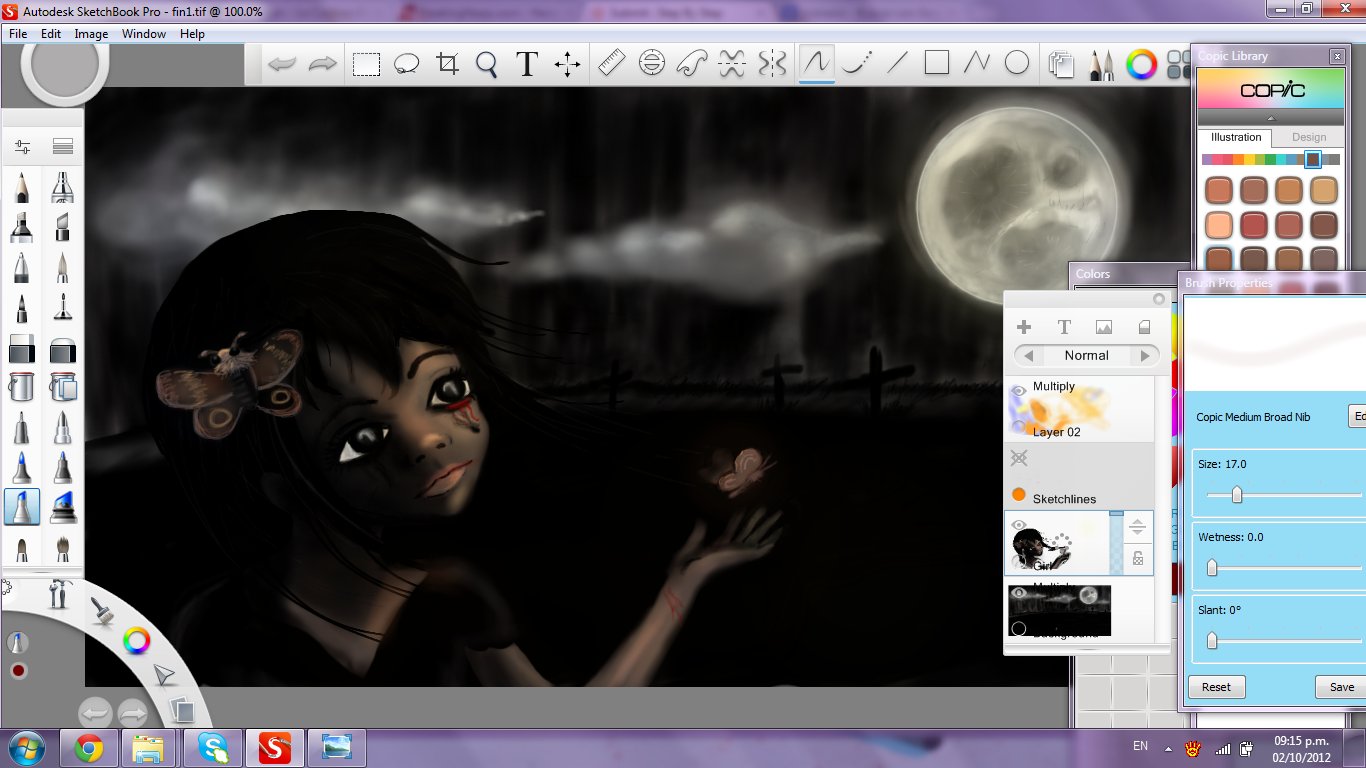The width and height of the screenshot is (1366, 768).
Task: Click Save in Brush Properties
Action: 1341,687
